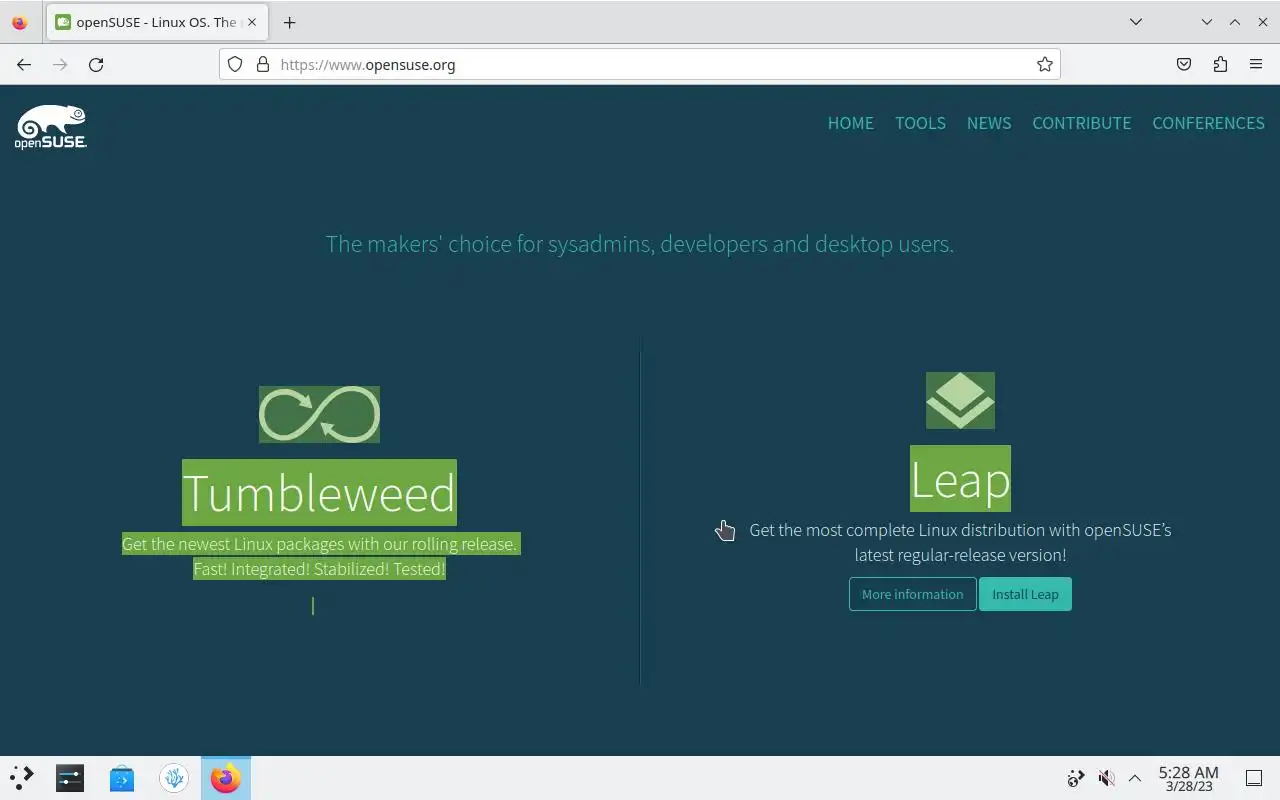Expand the list all tabs dropdown
The image size is (1280, 800).
(1136, 22)
